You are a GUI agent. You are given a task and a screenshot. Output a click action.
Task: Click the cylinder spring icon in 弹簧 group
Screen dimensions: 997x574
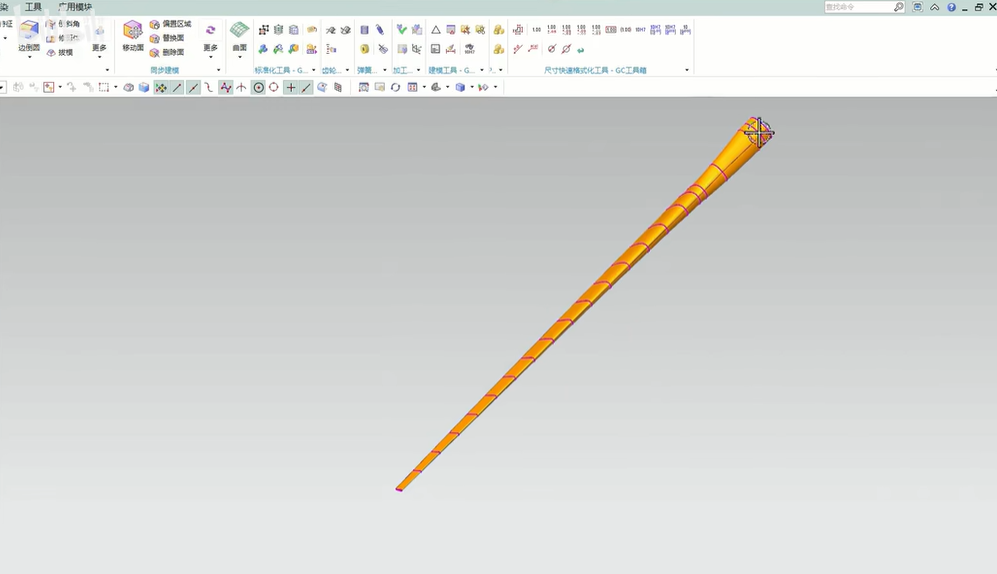(364, 30)
